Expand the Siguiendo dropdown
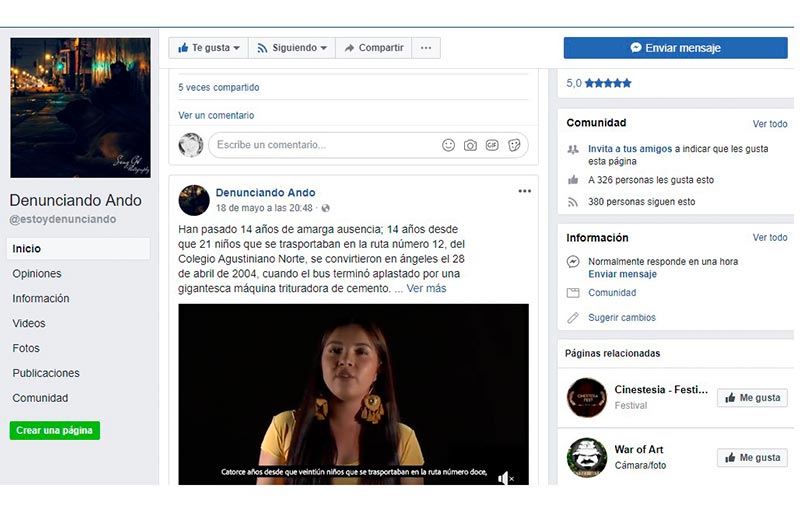 [292, 48]
